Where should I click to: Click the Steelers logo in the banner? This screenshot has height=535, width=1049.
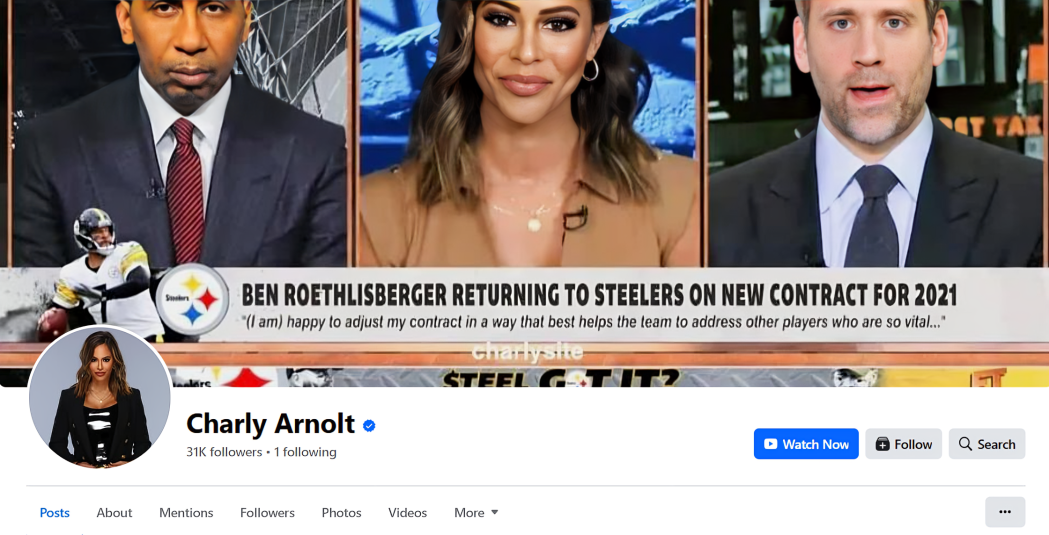point(193,300)
